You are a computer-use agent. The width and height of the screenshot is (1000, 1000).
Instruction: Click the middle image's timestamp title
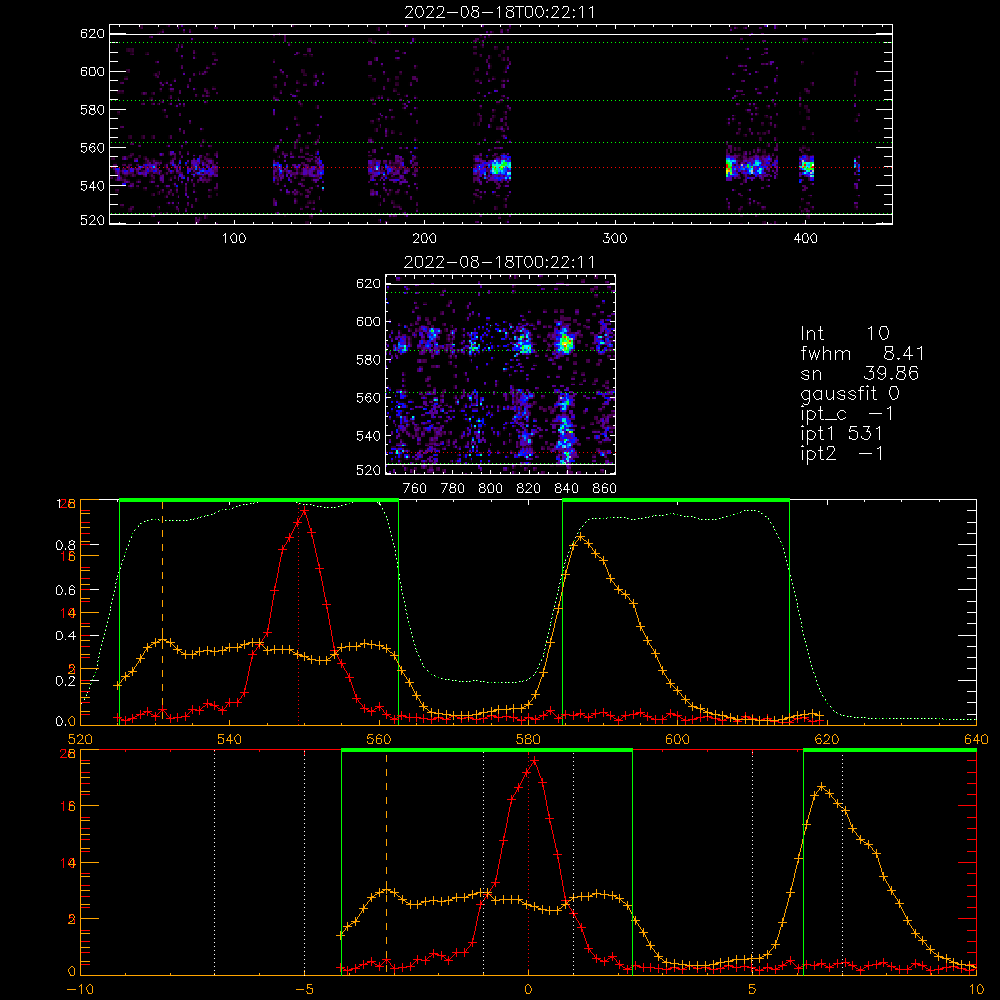[500, 262]
